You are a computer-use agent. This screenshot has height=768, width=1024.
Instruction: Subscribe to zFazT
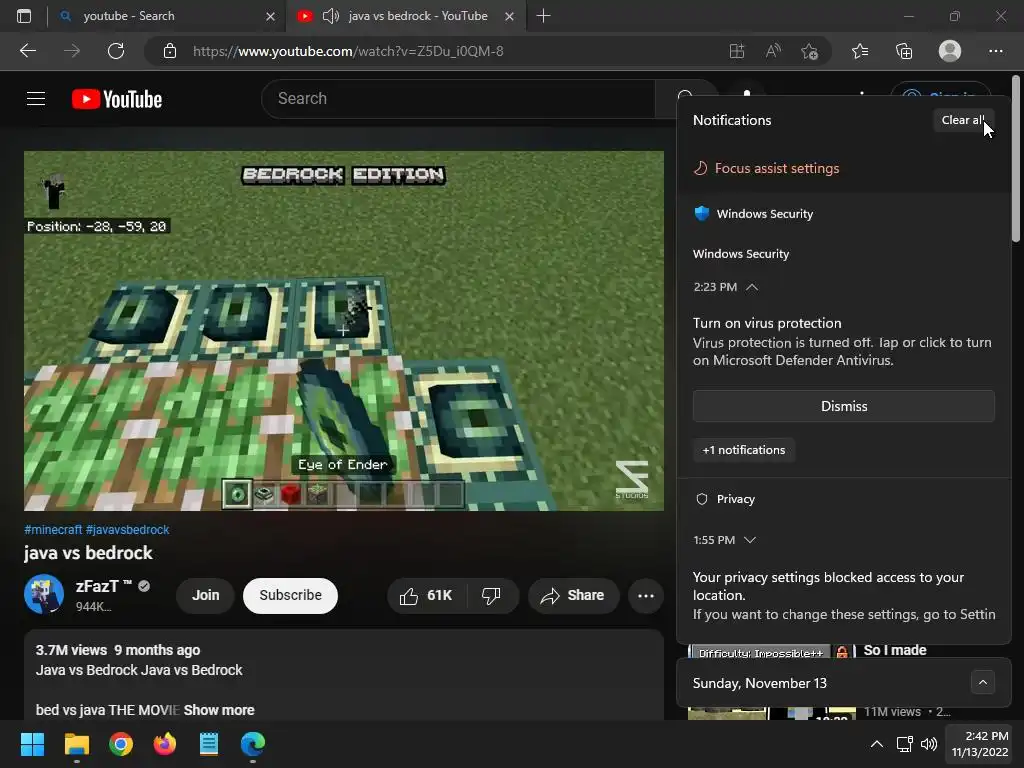click(x=291, y=596)
